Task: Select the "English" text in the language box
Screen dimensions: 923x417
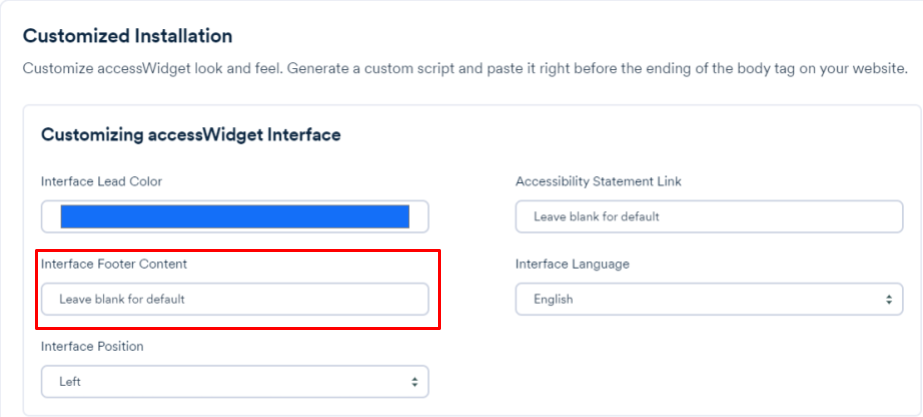Action: 553,299
